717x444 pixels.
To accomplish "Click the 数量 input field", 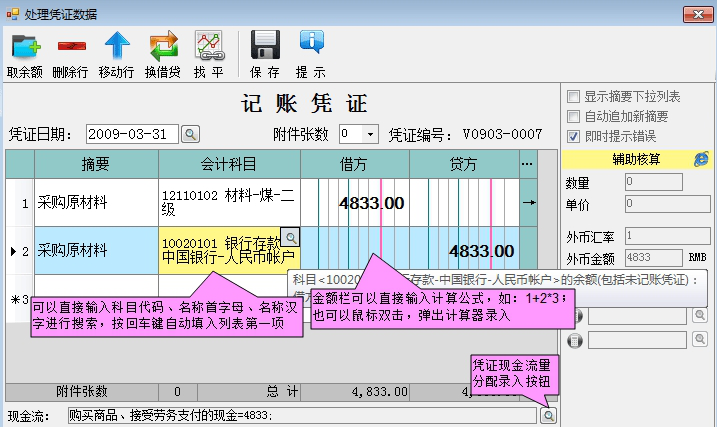I will click(x=654, y=182).
